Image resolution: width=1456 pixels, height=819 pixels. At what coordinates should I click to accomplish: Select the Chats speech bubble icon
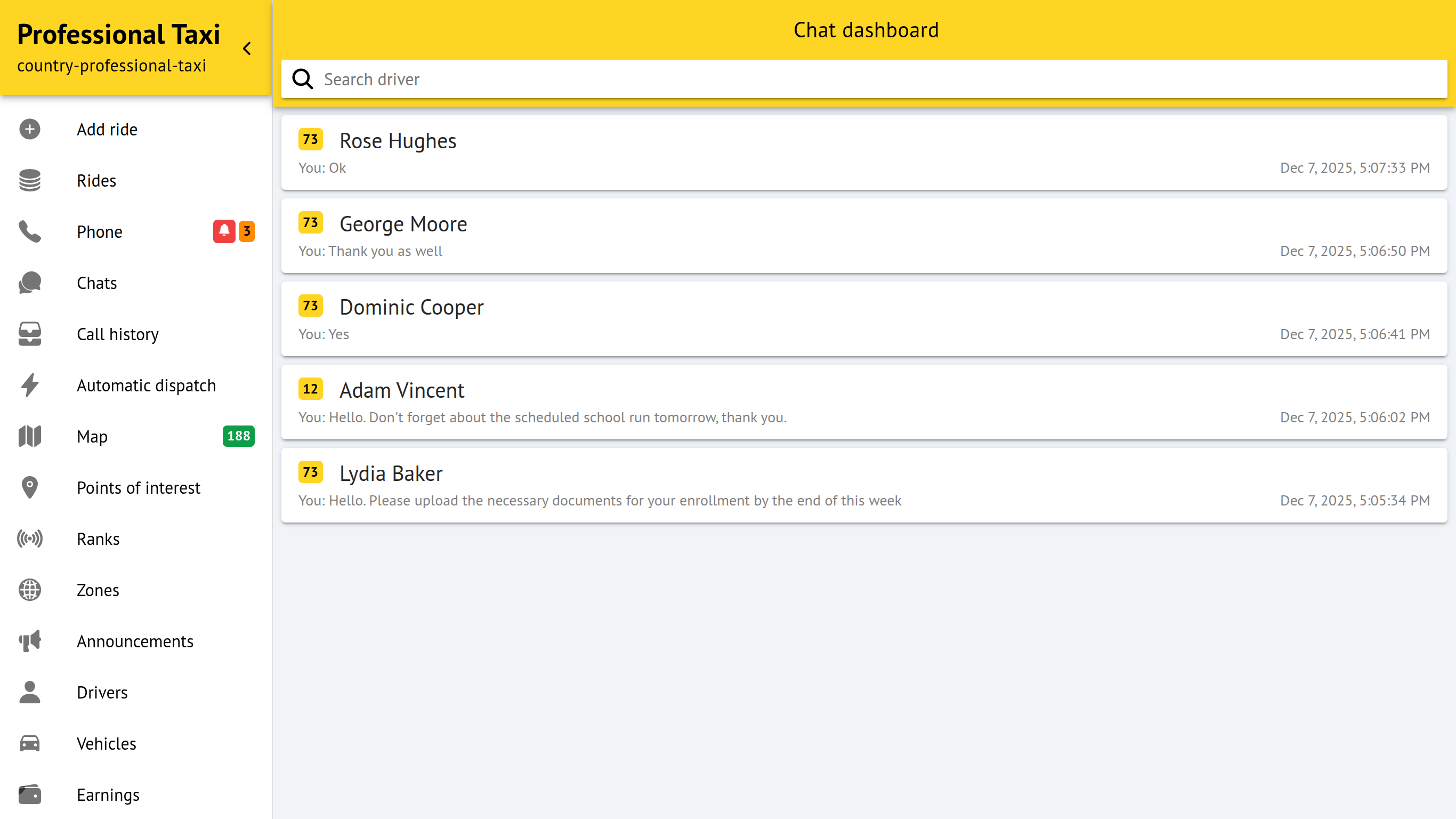click(x=29, y=283)
